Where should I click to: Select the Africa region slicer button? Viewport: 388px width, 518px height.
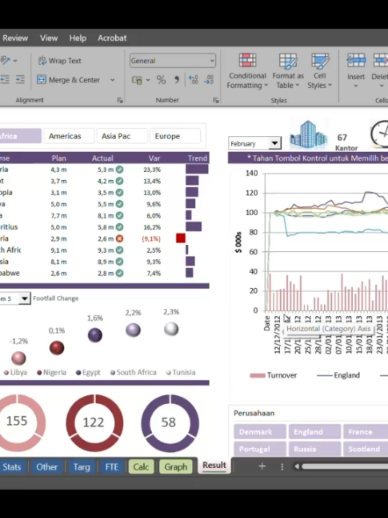(20, 136)
